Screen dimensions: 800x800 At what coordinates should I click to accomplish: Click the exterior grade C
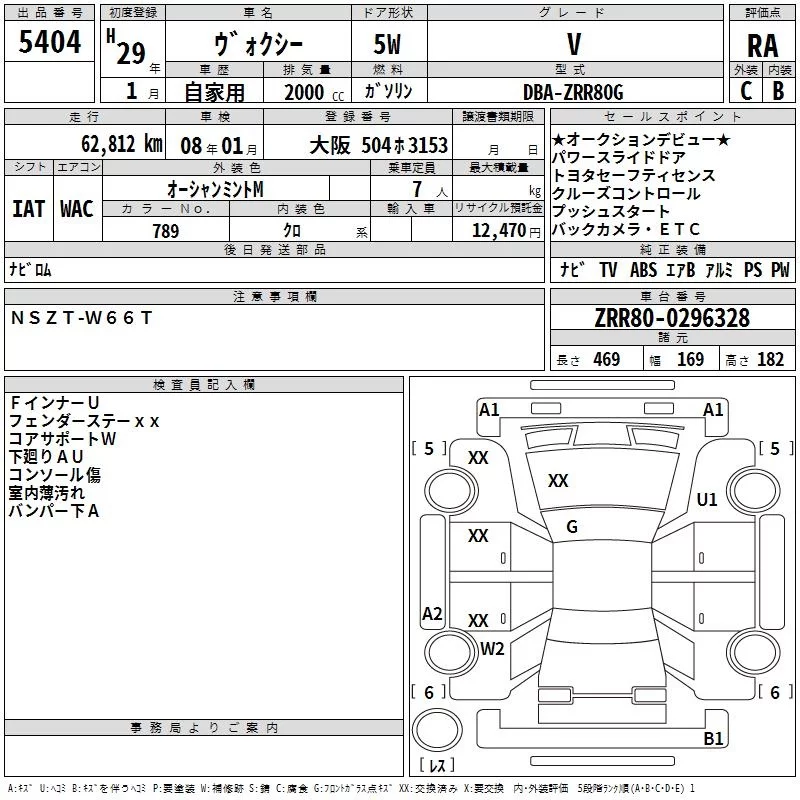745,91
